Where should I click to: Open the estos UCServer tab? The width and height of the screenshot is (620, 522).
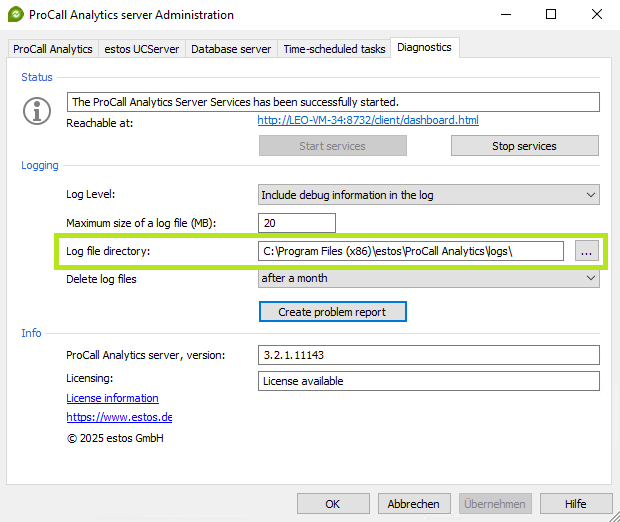pyautogui.click(x=141, y=49)
